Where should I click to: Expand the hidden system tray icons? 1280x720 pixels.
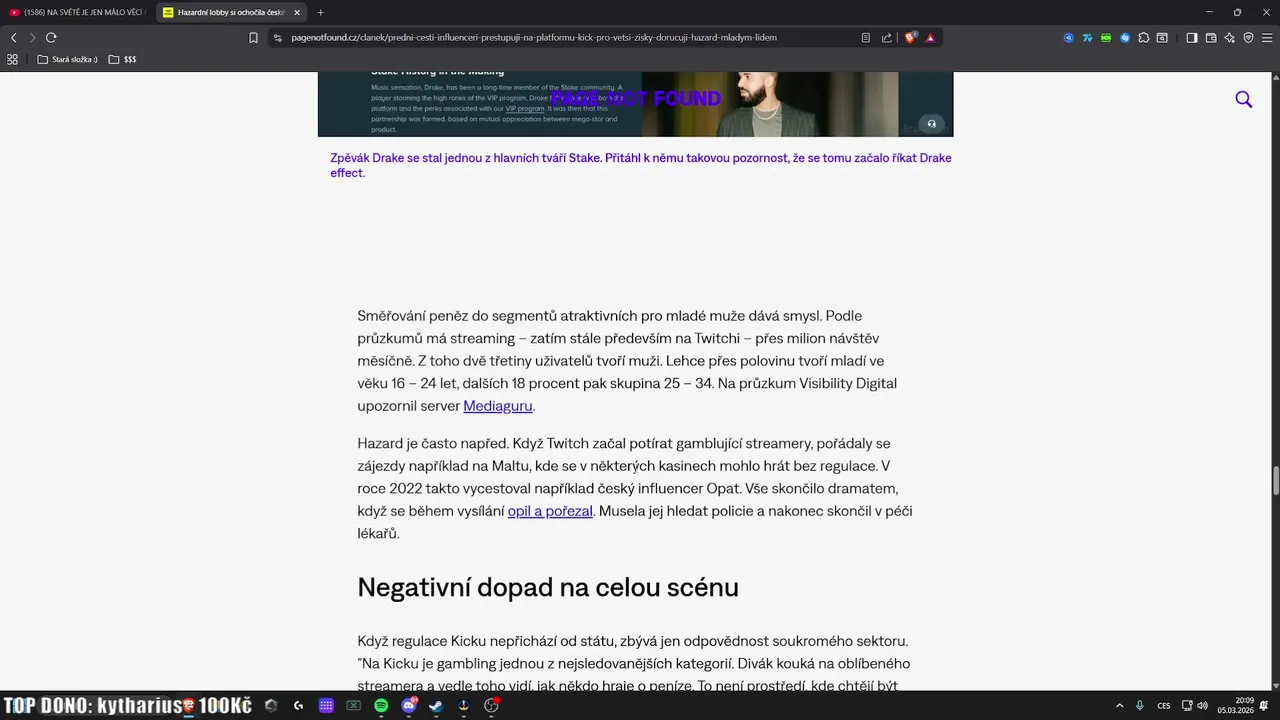(x=1119, y=706)
